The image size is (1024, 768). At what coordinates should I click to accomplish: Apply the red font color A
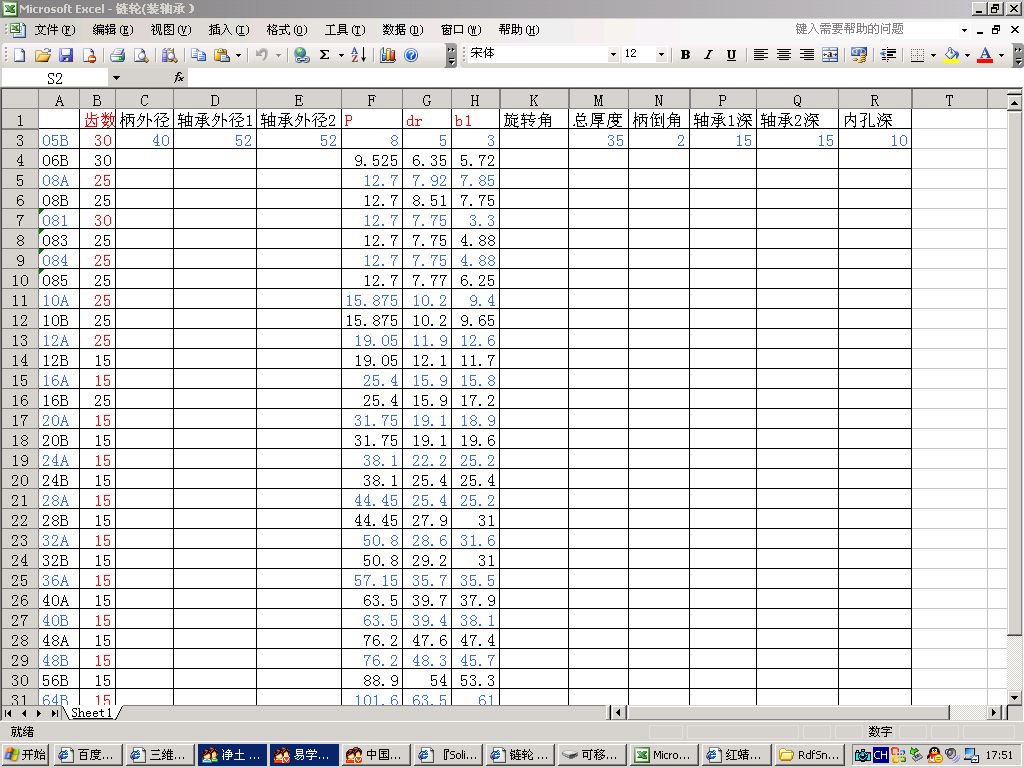[x=985, y=55]
